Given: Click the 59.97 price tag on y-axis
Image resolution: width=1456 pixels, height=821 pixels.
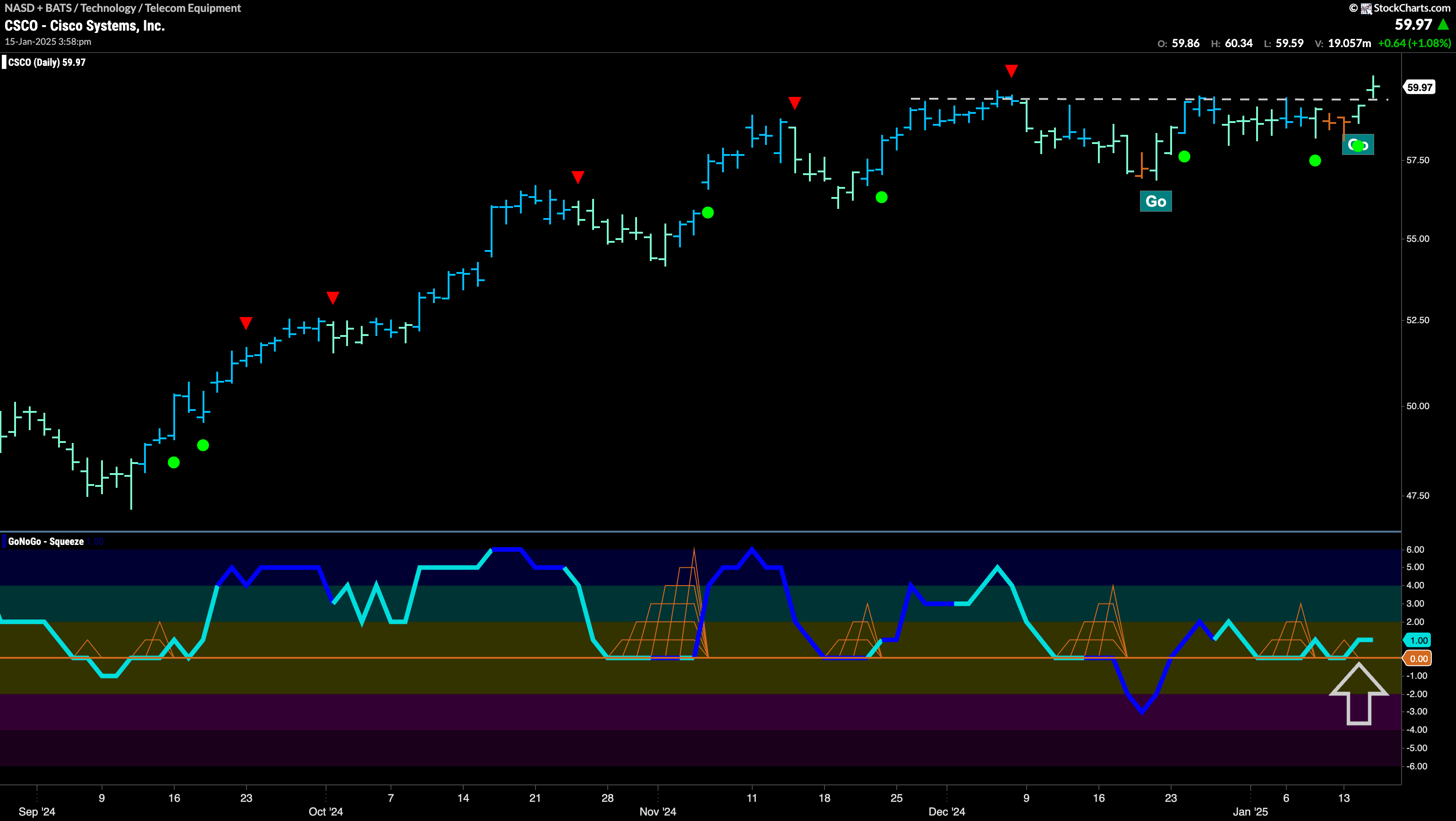Looking at the screenshot, I should pyautogui.click(x=1419, y=87).
